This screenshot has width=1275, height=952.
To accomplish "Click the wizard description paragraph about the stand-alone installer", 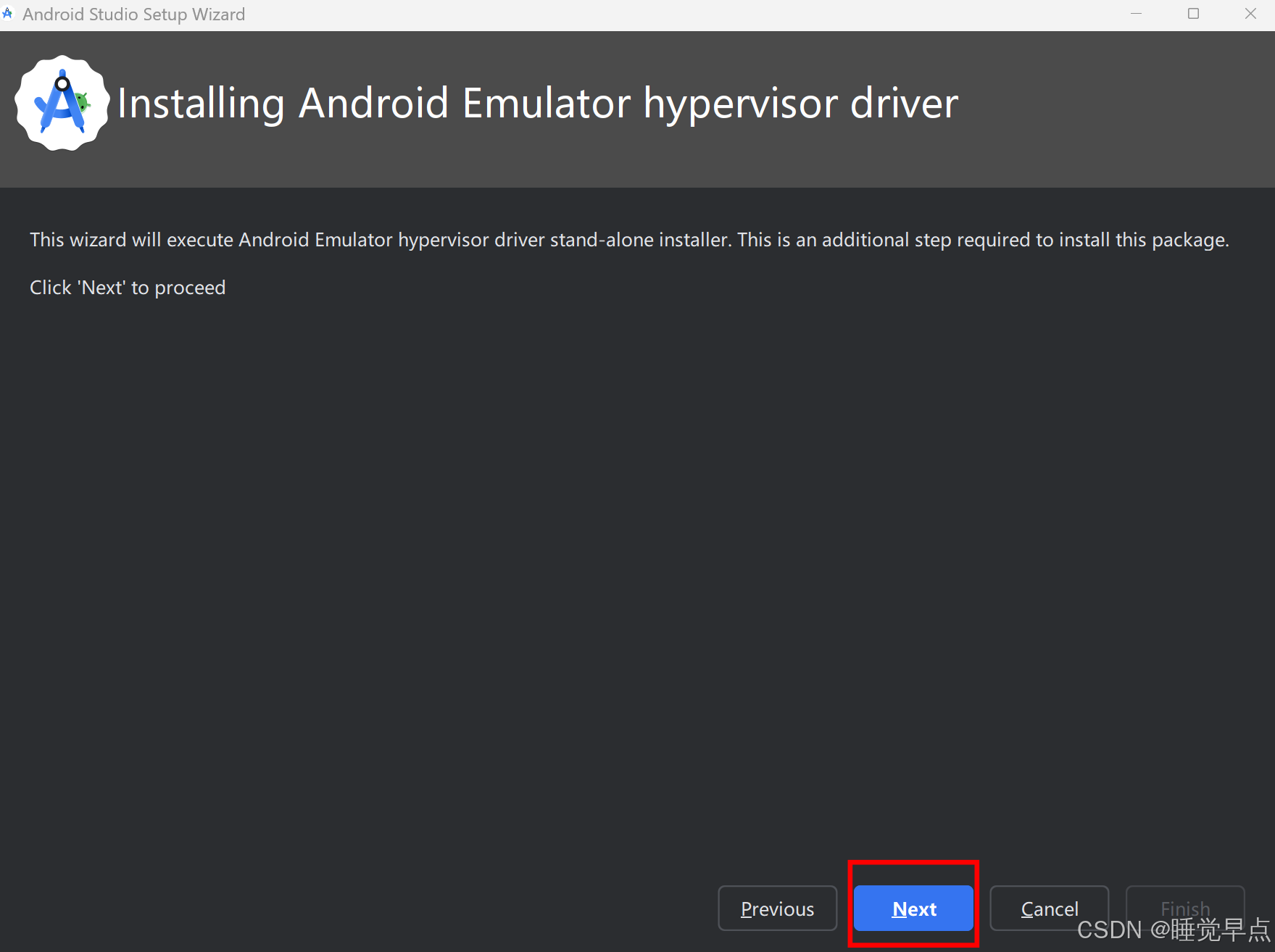I will coord(628,239).
